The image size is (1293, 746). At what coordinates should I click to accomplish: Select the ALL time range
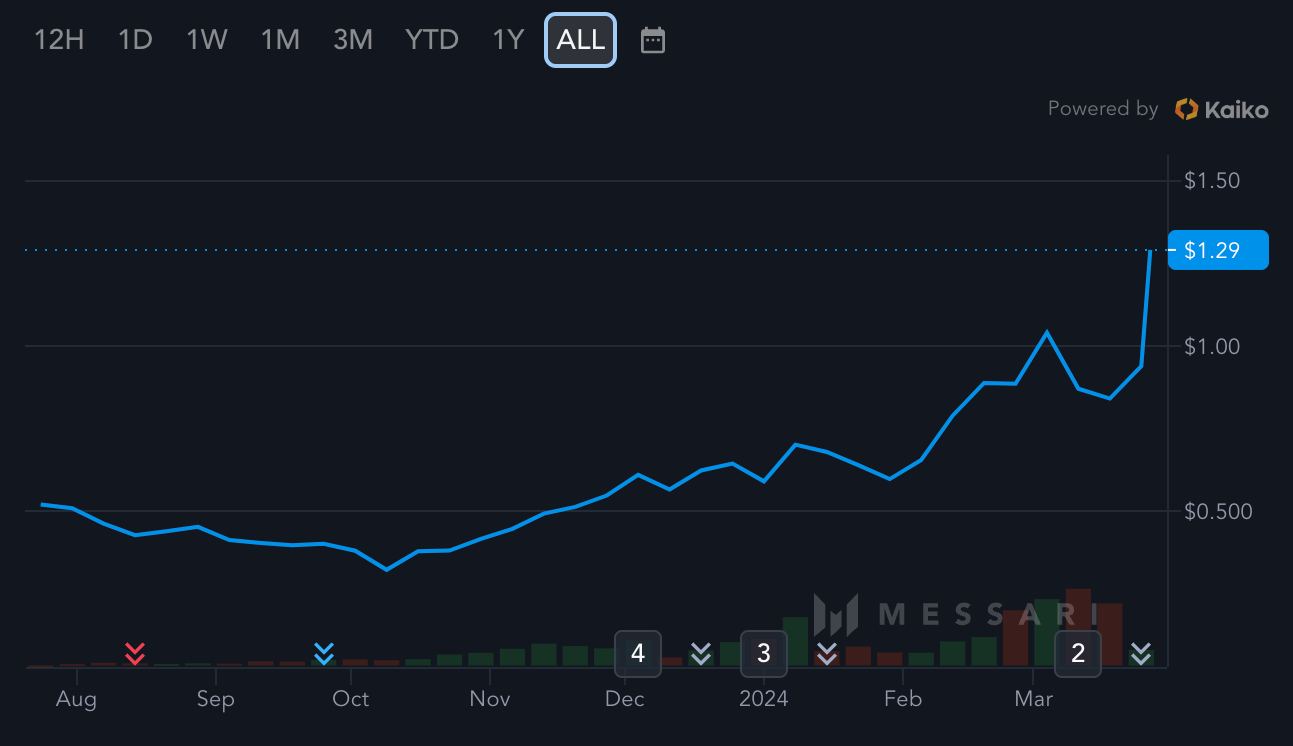coord(581,40)
